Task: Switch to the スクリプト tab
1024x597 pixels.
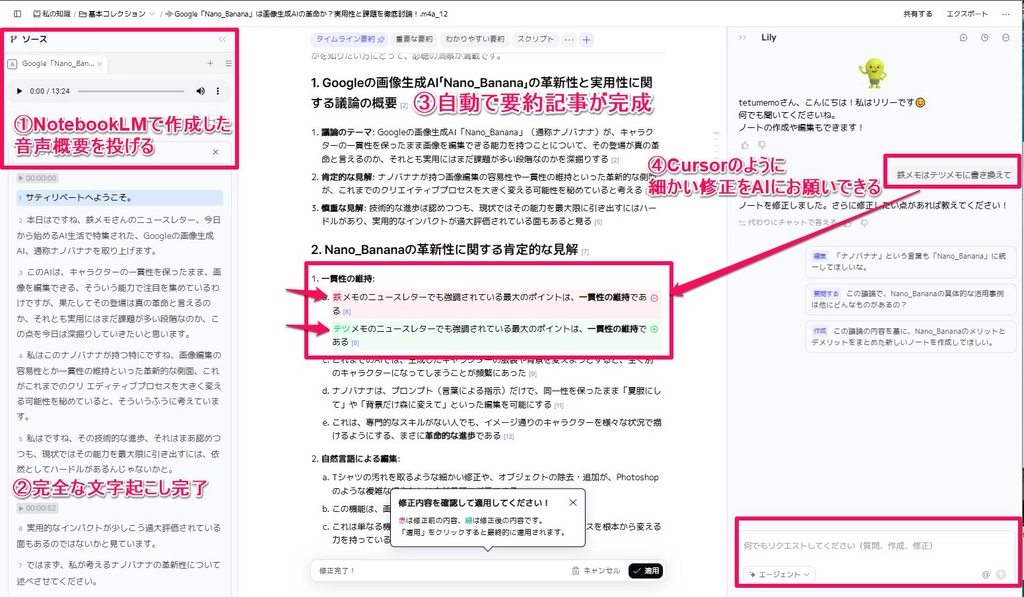Action: click(x=535, y=37)
